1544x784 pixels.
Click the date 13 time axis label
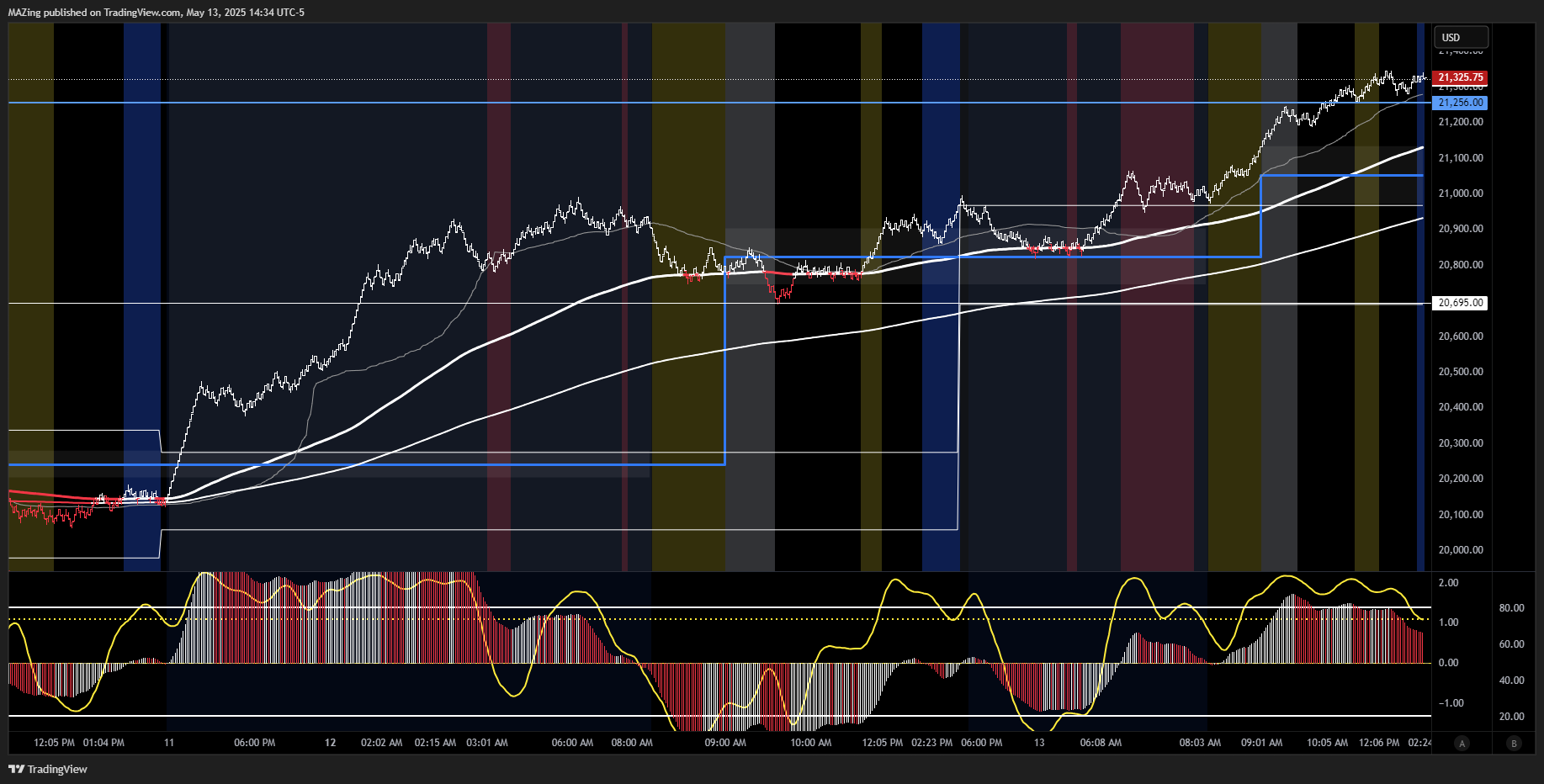click(x=1039, y=743)
